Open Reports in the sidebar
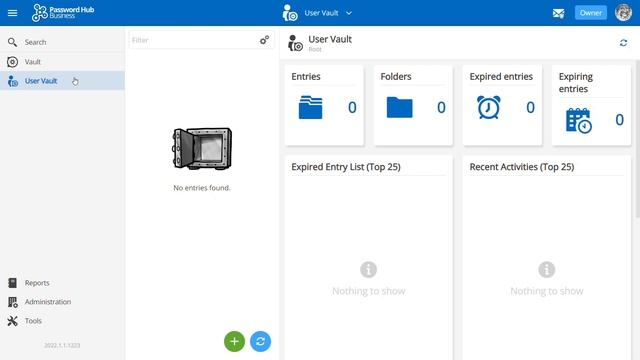 click(x=62, y=282)
